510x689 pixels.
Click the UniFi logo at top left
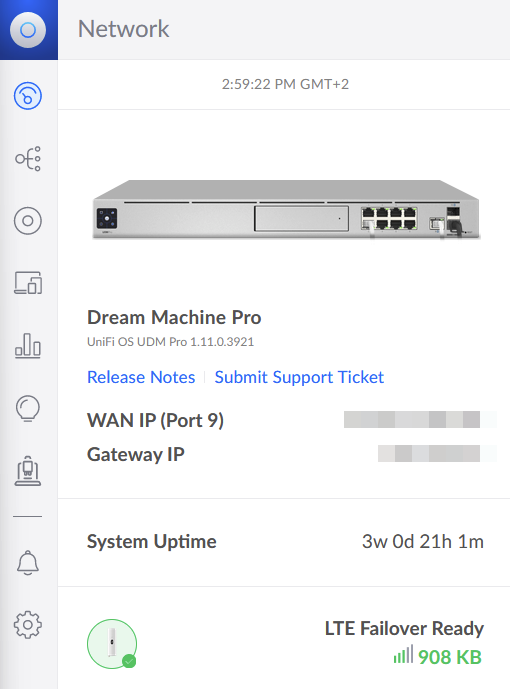[x=28, y=30]
